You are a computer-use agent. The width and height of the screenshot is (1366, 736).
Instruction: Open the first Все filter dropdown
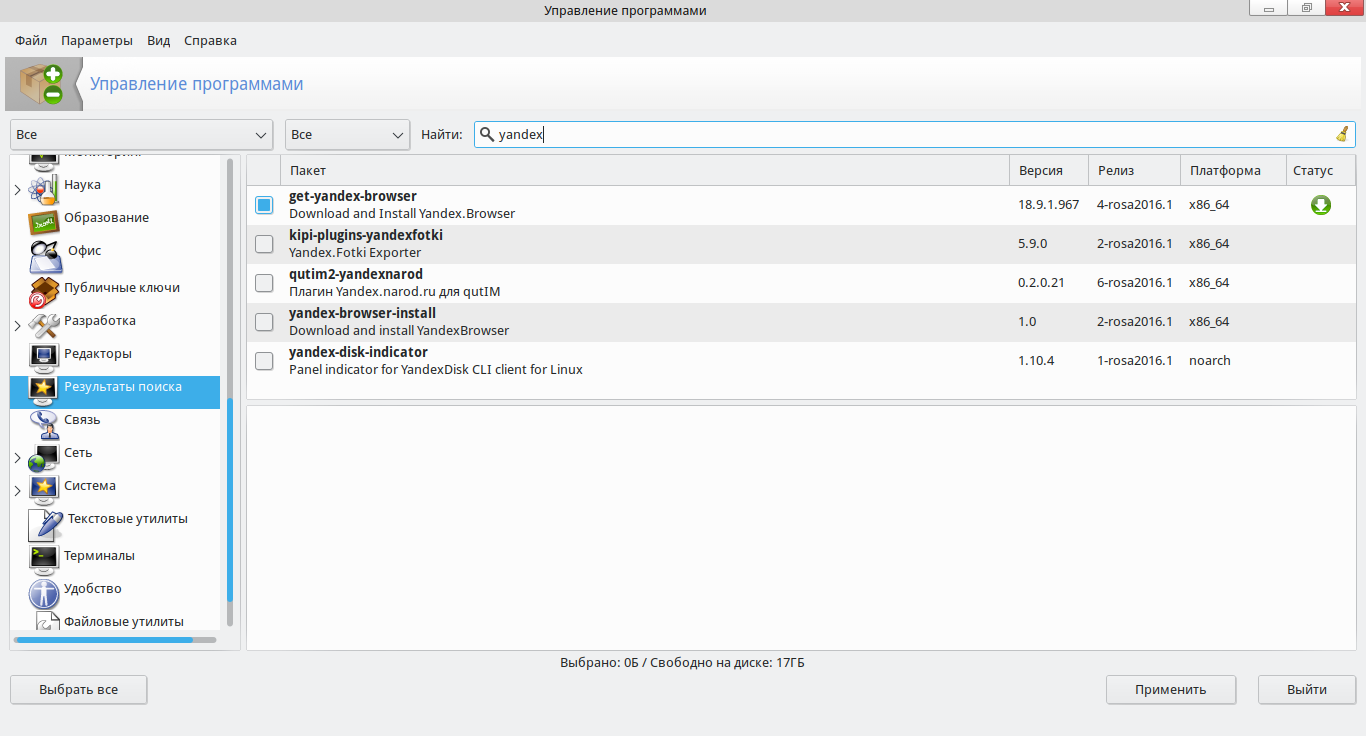tap(141, 134)
